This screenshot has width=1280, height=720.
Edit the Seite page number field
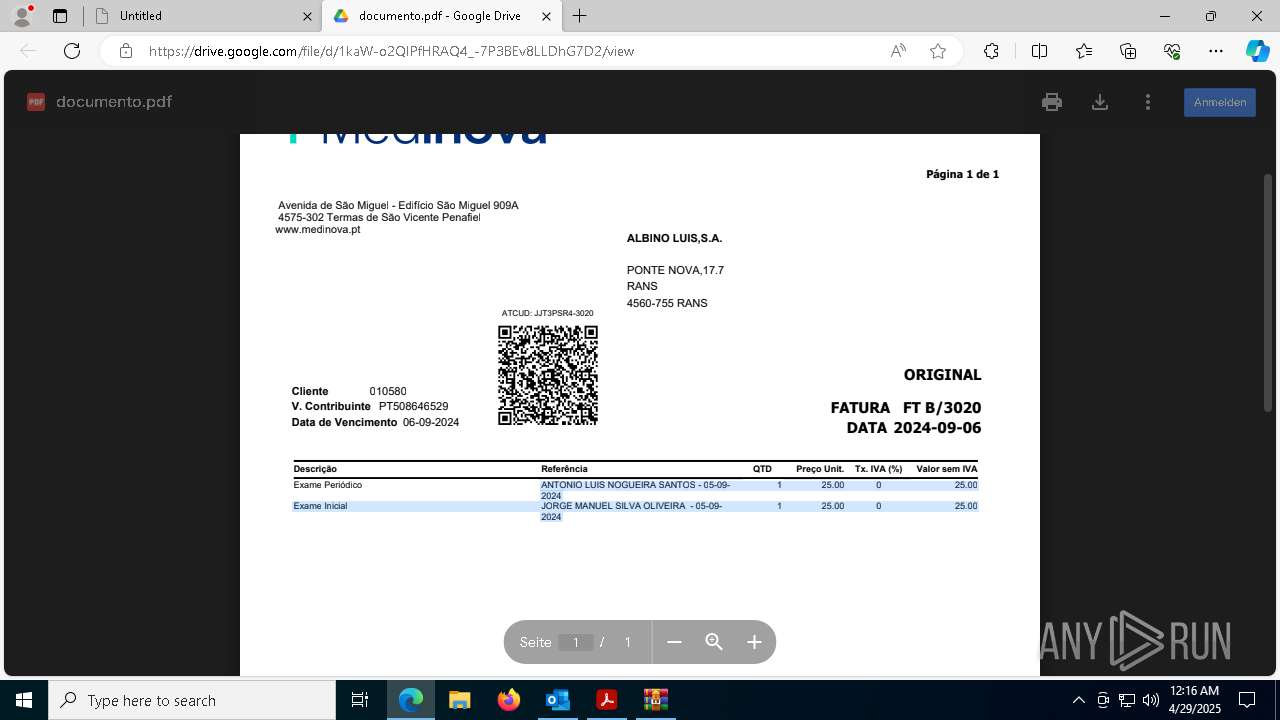(x=576, y=642)
